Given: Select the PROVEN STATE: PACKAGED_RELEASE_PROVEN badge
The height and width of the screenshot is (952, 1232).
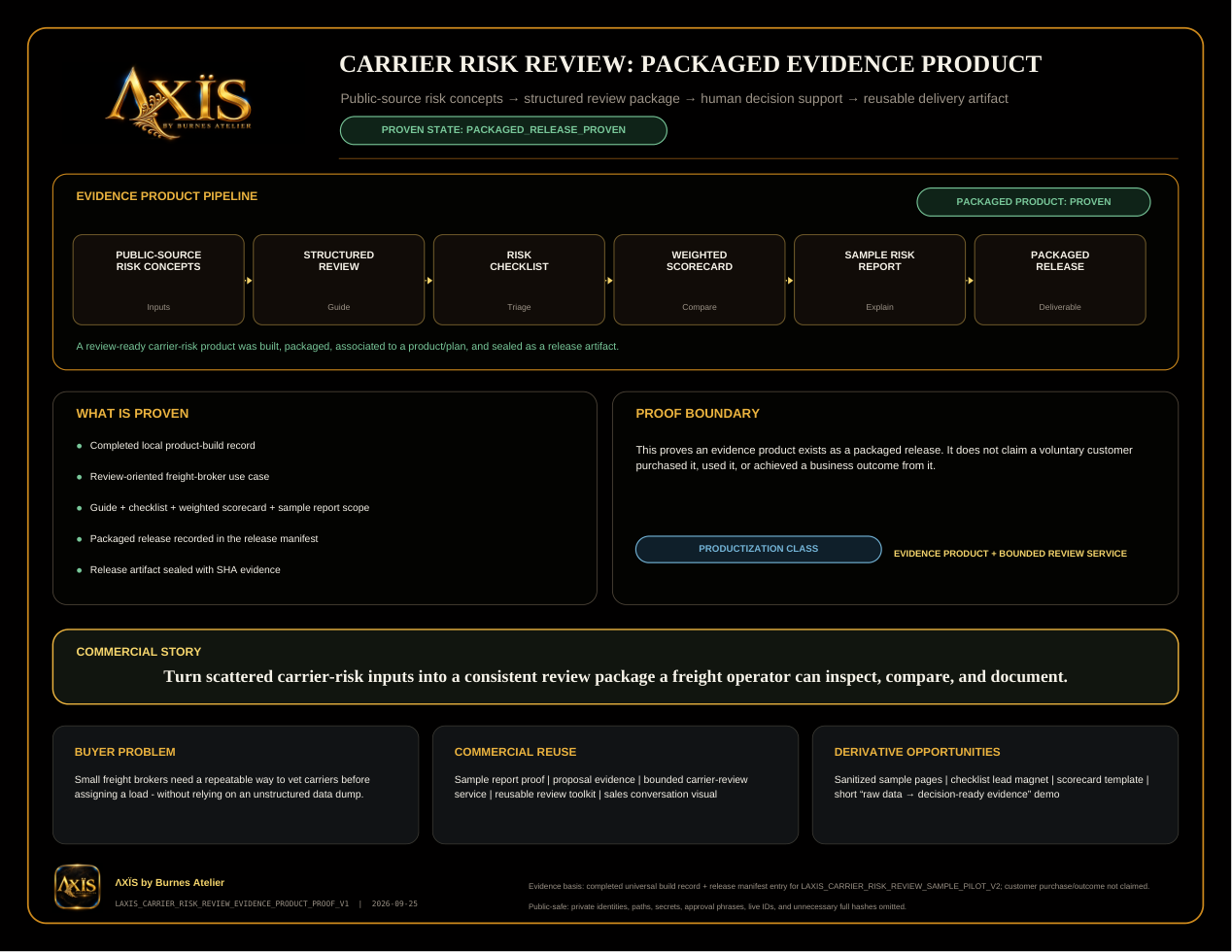Looking at the screenshot, I should 503,130.
